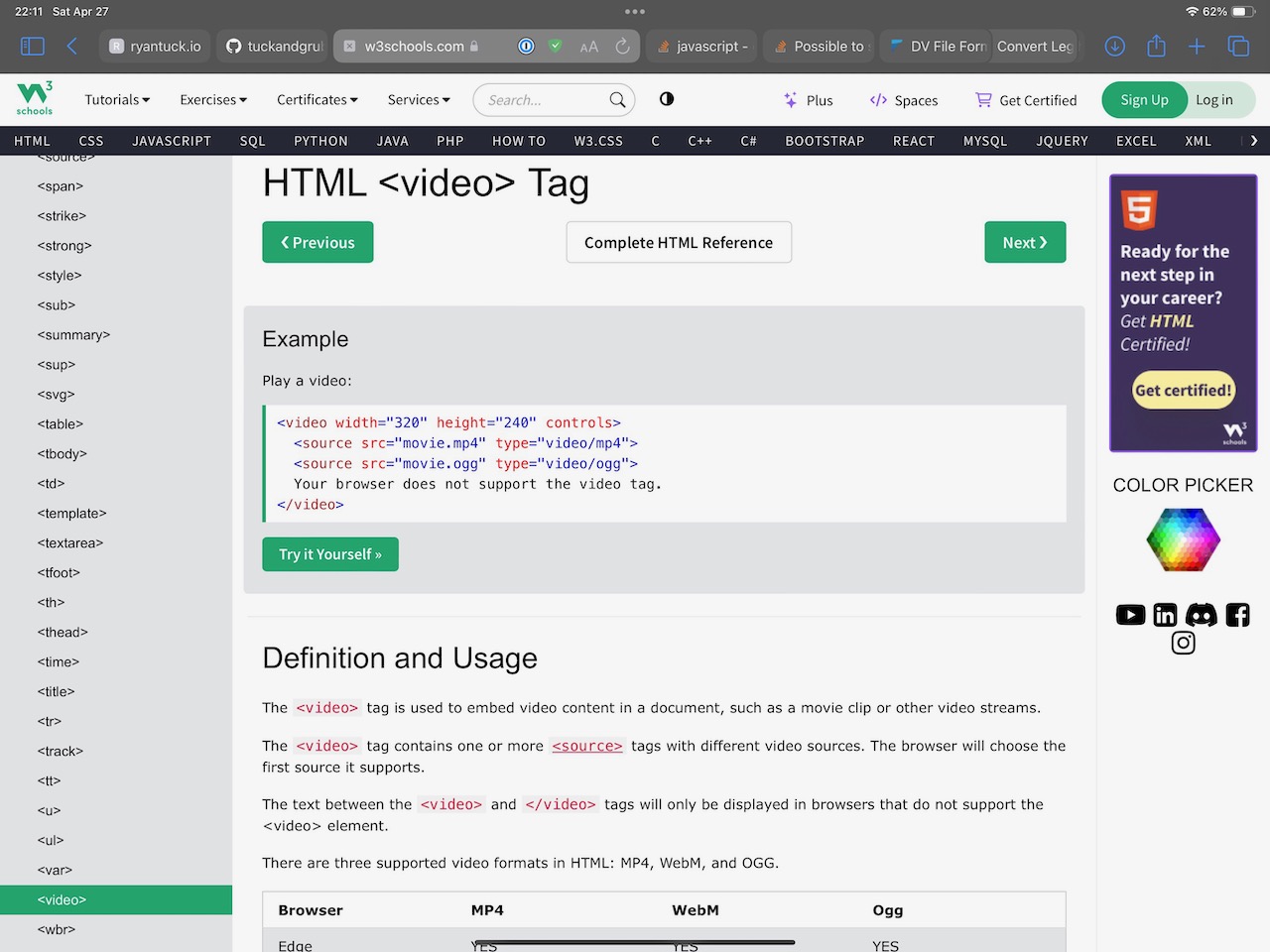
Task: Switch to the javascript browser tab
Action: (x=703, y=47)
